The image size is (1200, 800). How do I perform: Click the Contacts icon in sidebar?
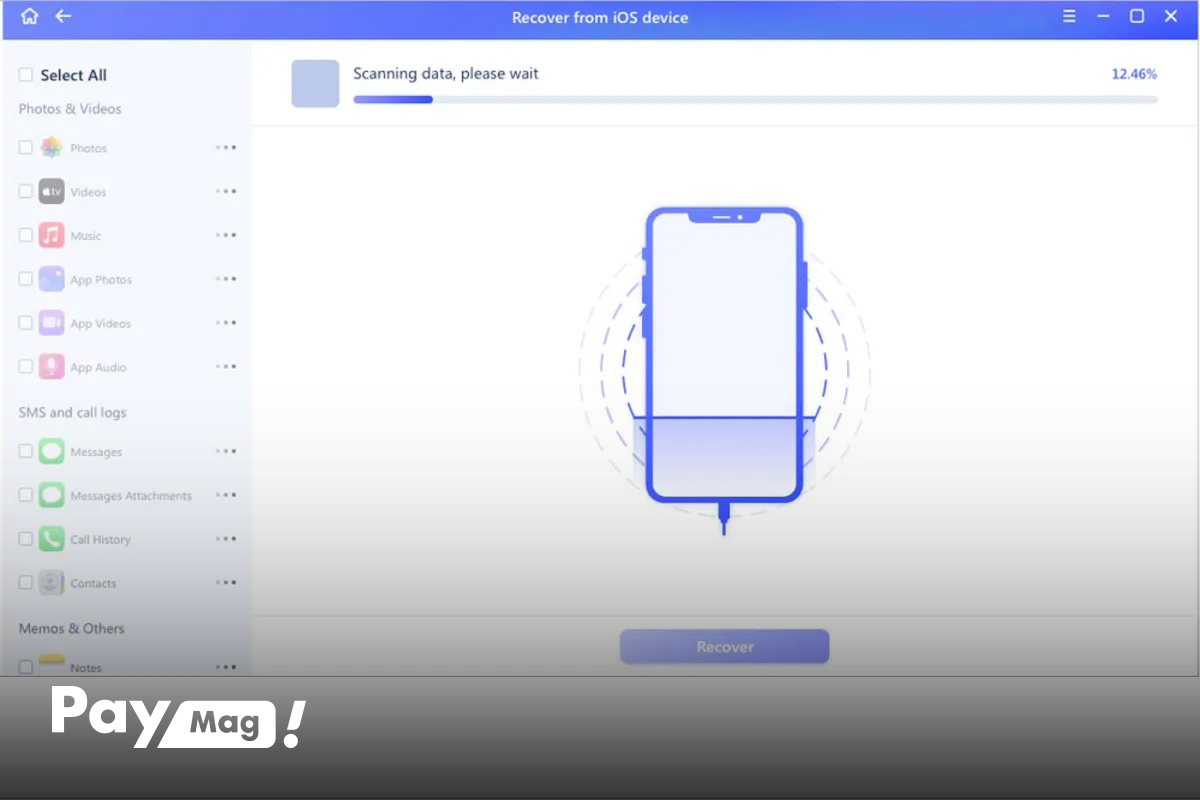point(51,583)
